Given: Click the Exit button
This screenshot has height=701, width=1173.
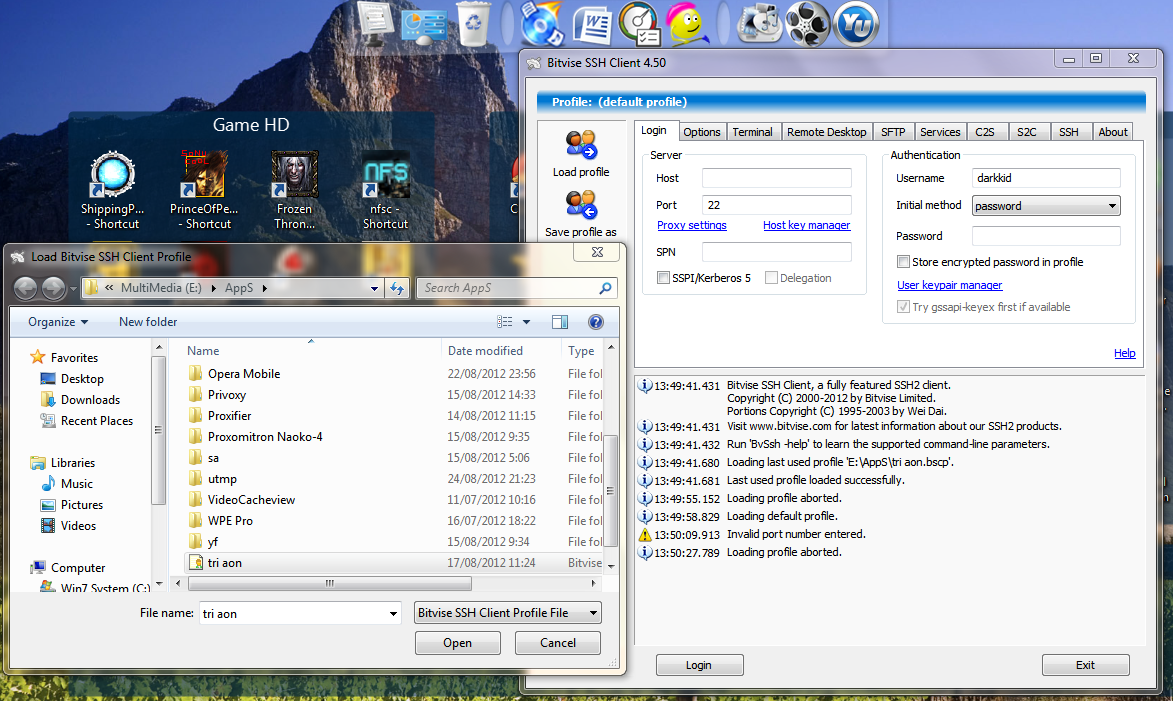Looking at the screenshot, I should tap(1085, 665).
